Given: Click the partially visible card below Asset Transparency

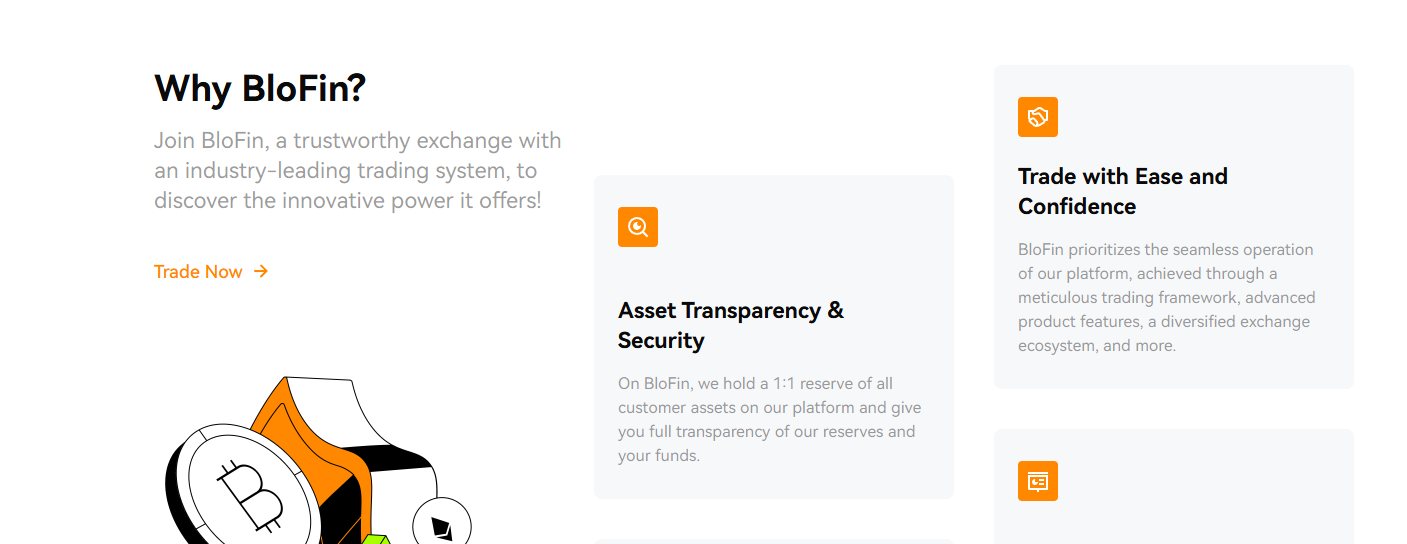Looking at the screenshot, I should click(x=774, y=541).
